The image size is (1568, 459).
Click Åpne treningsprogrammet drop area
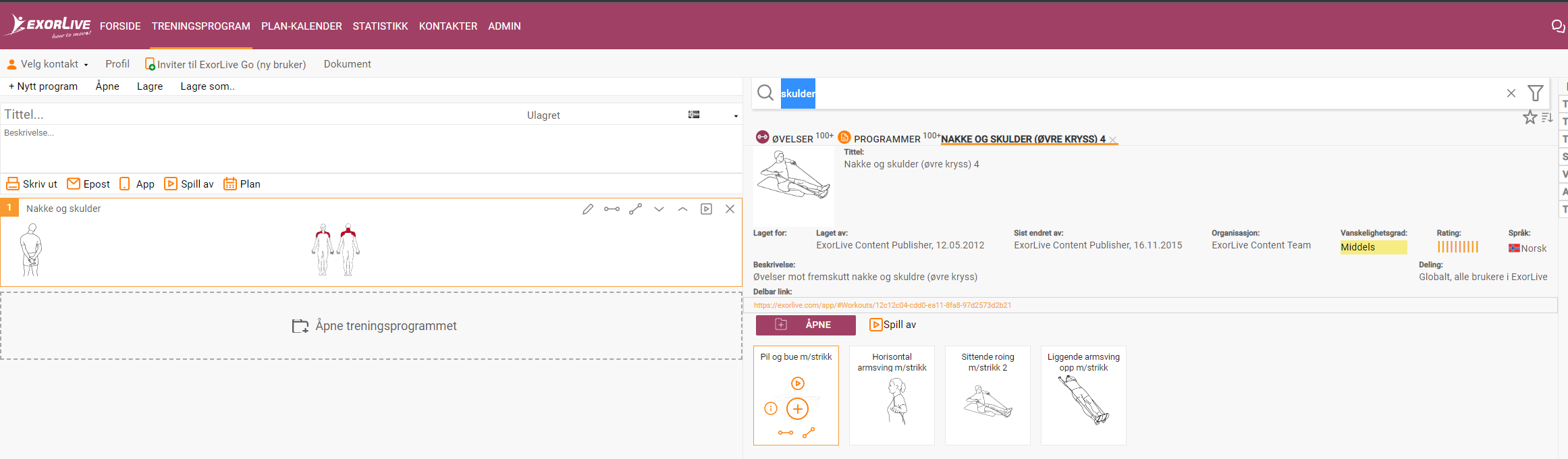tap(371, 326)
